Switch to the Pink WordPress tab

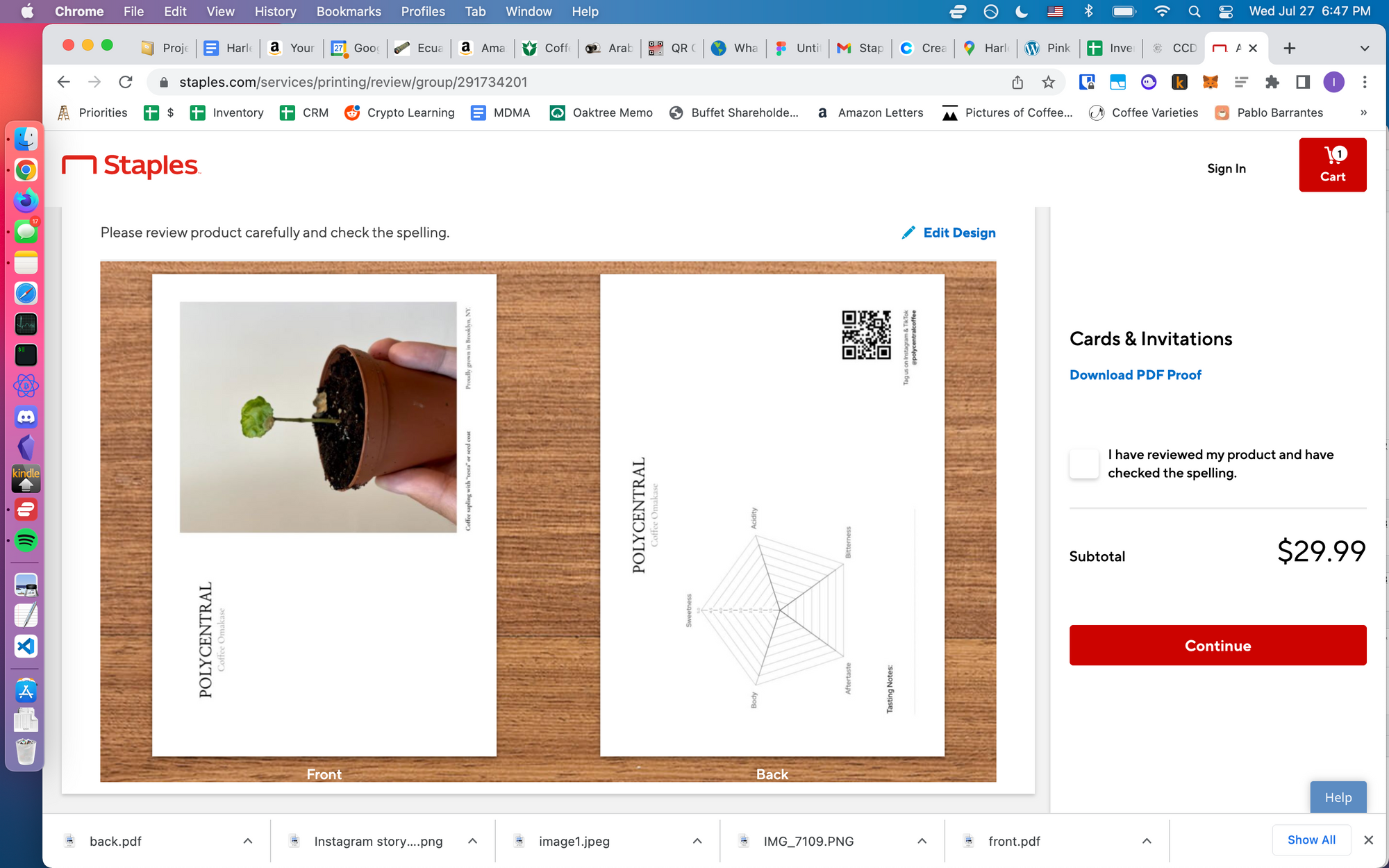pos(1048,48)
